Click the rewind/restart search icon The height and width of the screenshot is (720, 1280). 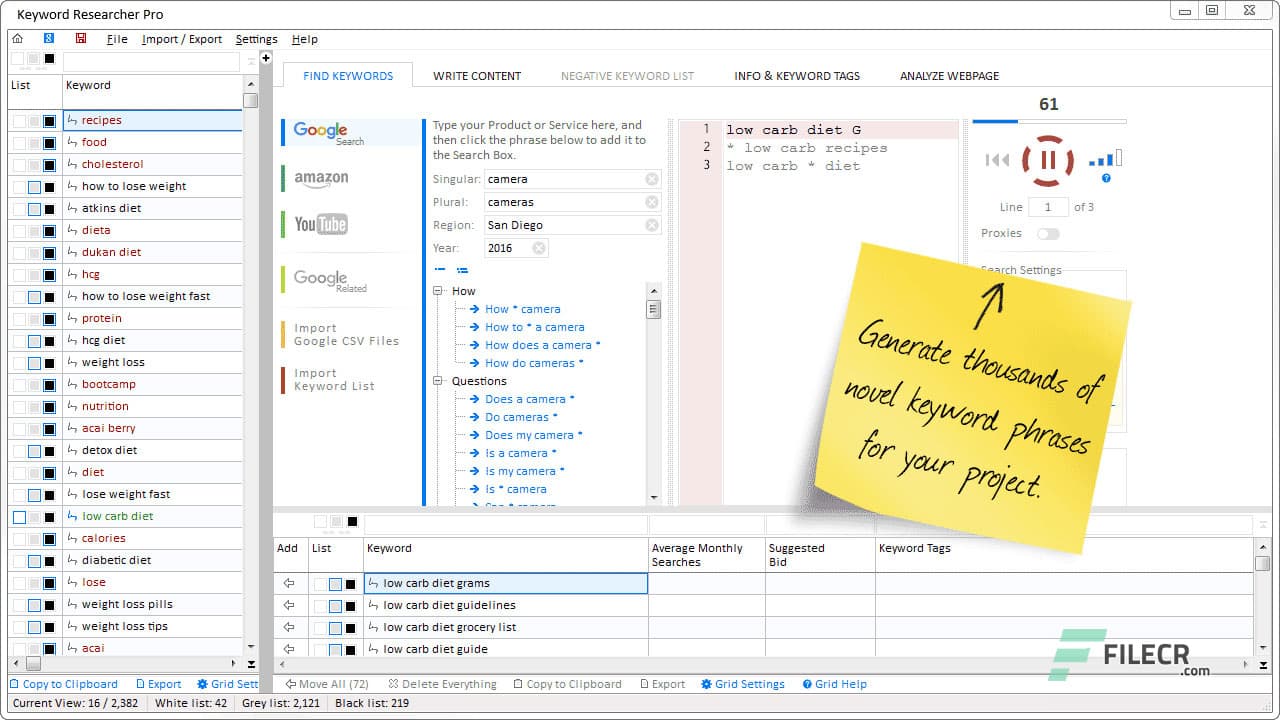pyautogui.click(x=995, y=160)
